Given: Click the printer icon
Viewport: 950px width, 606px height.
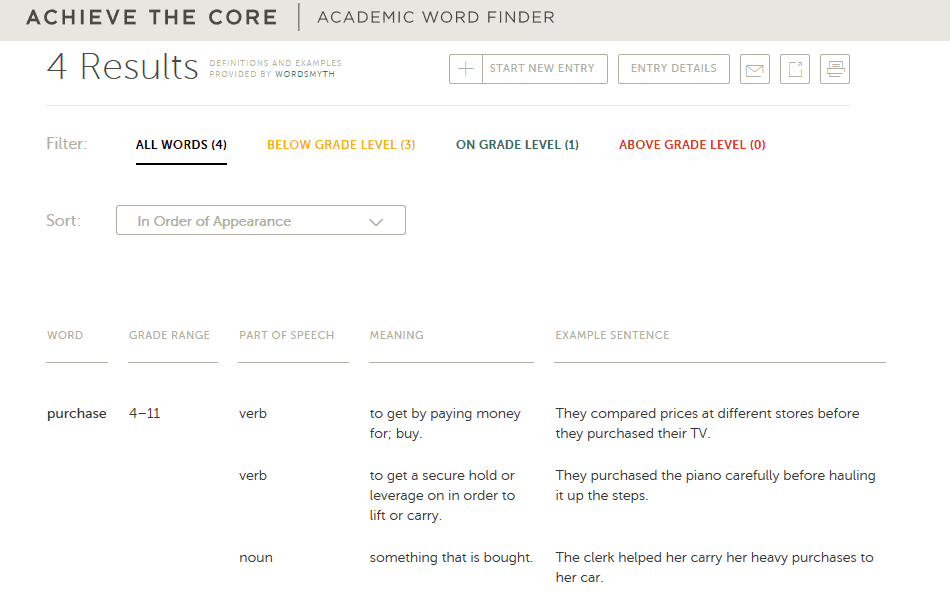Looking at the screenshot, I should pos(835,69).
